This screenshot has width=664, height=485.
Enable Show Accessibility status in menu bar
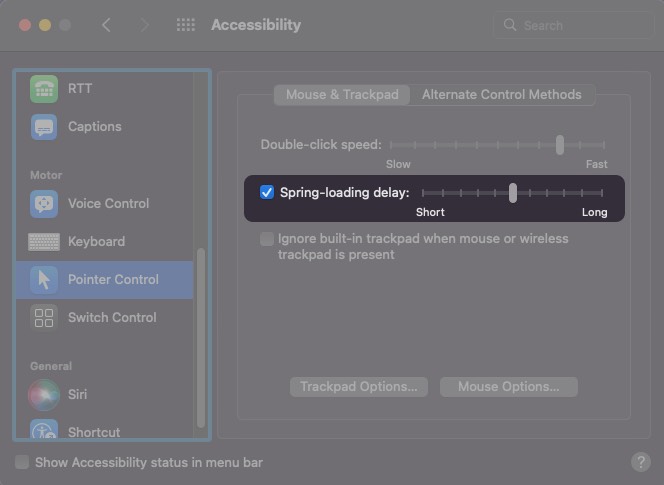(x=22, y=462)
